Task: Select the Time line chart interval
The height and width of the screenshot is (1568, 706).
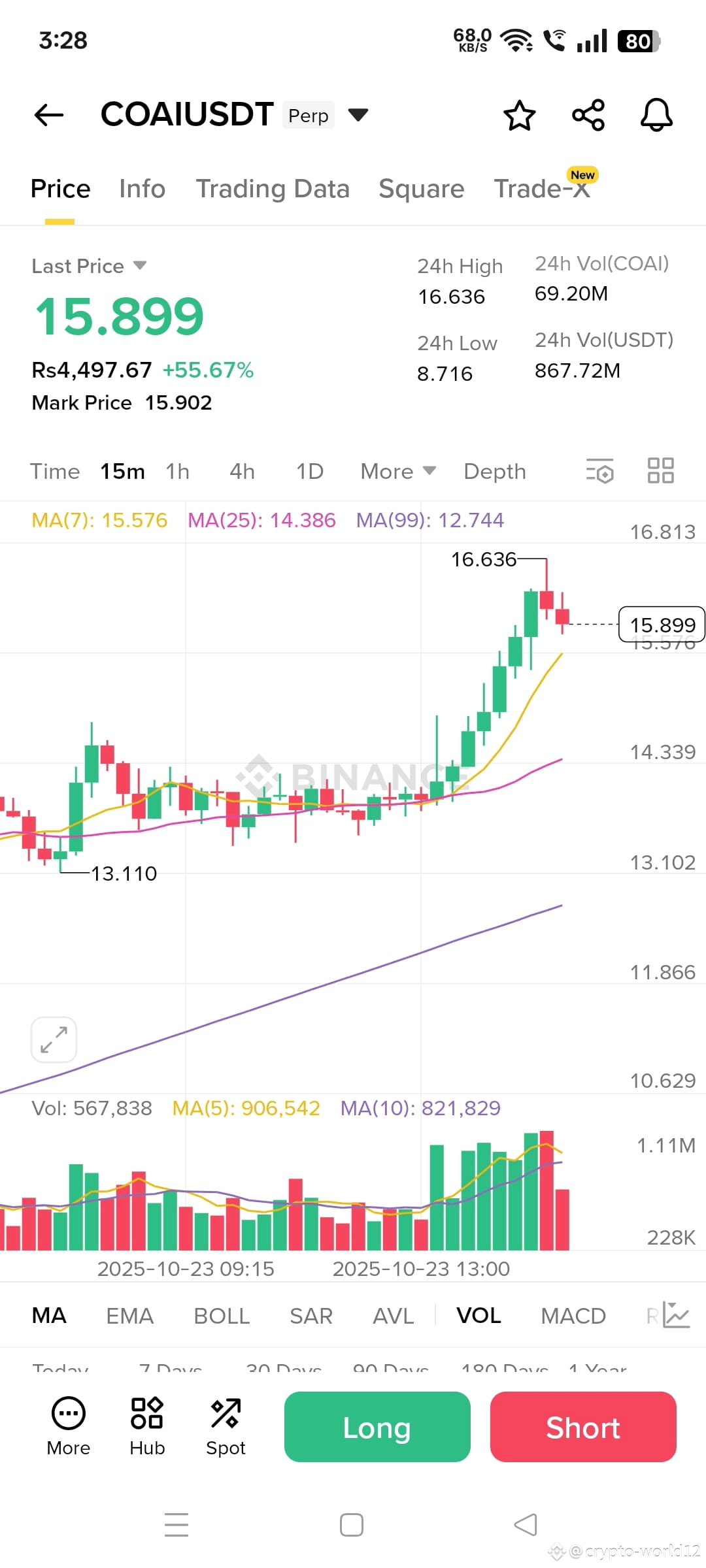Action: point(55,471)
